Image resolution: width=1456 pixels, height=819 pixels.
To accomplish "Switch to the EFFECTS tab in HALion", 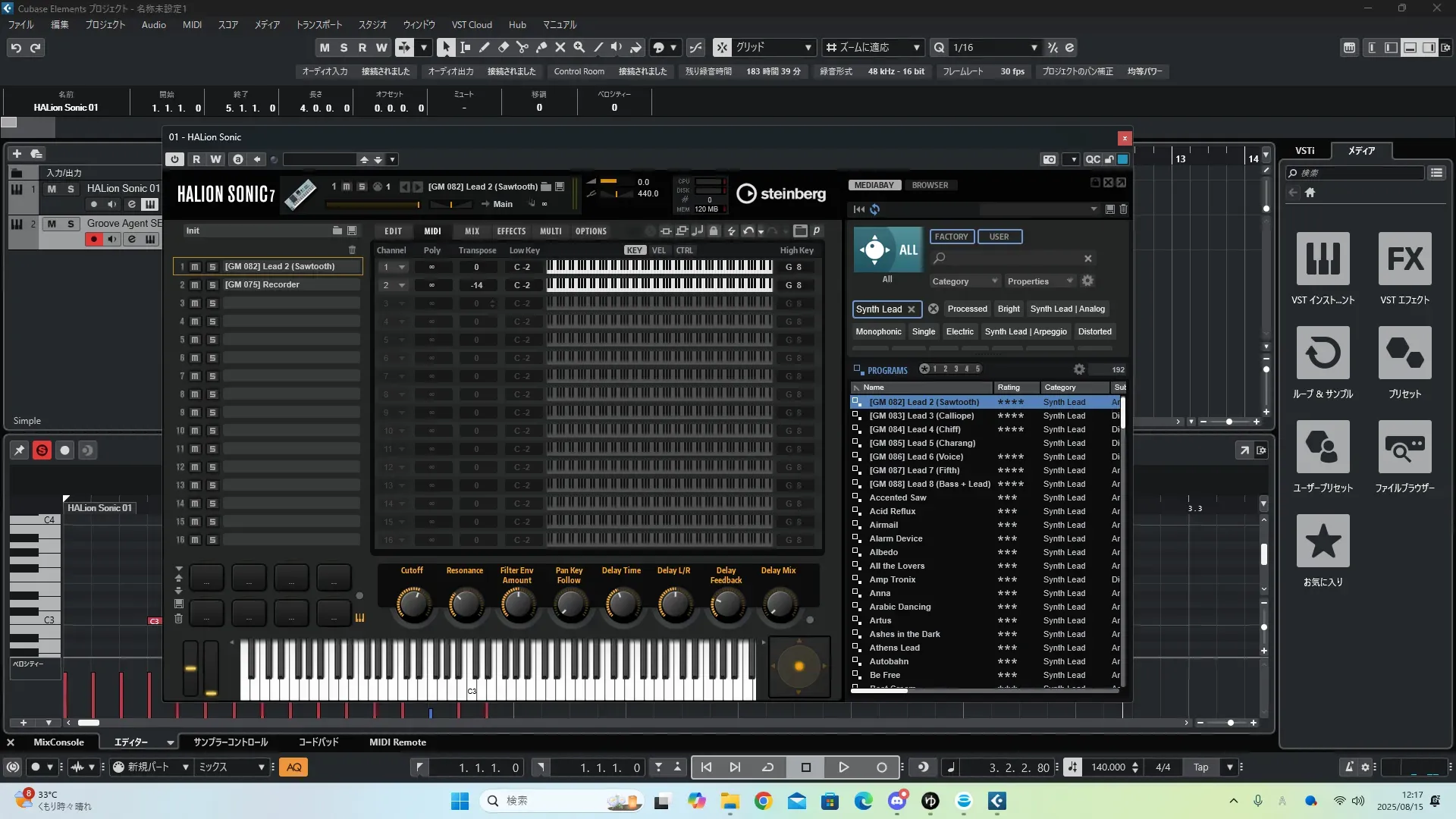I will 510,231.
